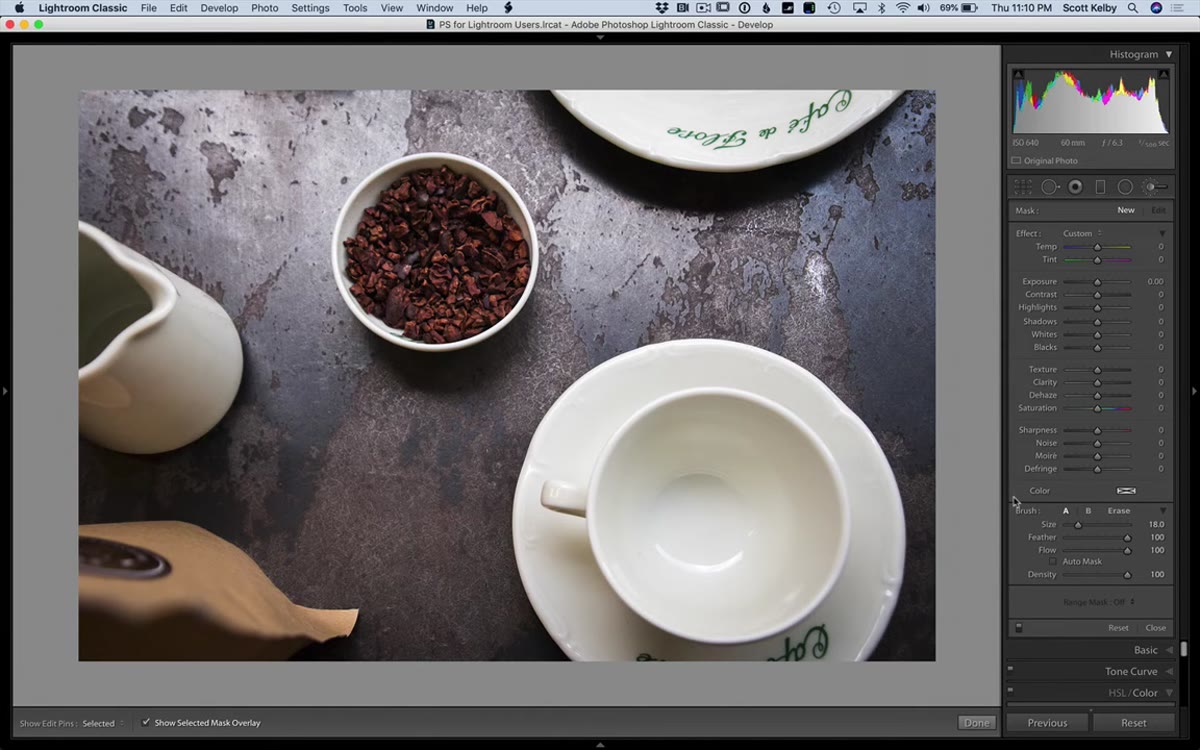Open the battery status menu
The height and width of the screenshot is (750, 1200).
(x=971, y=8)
